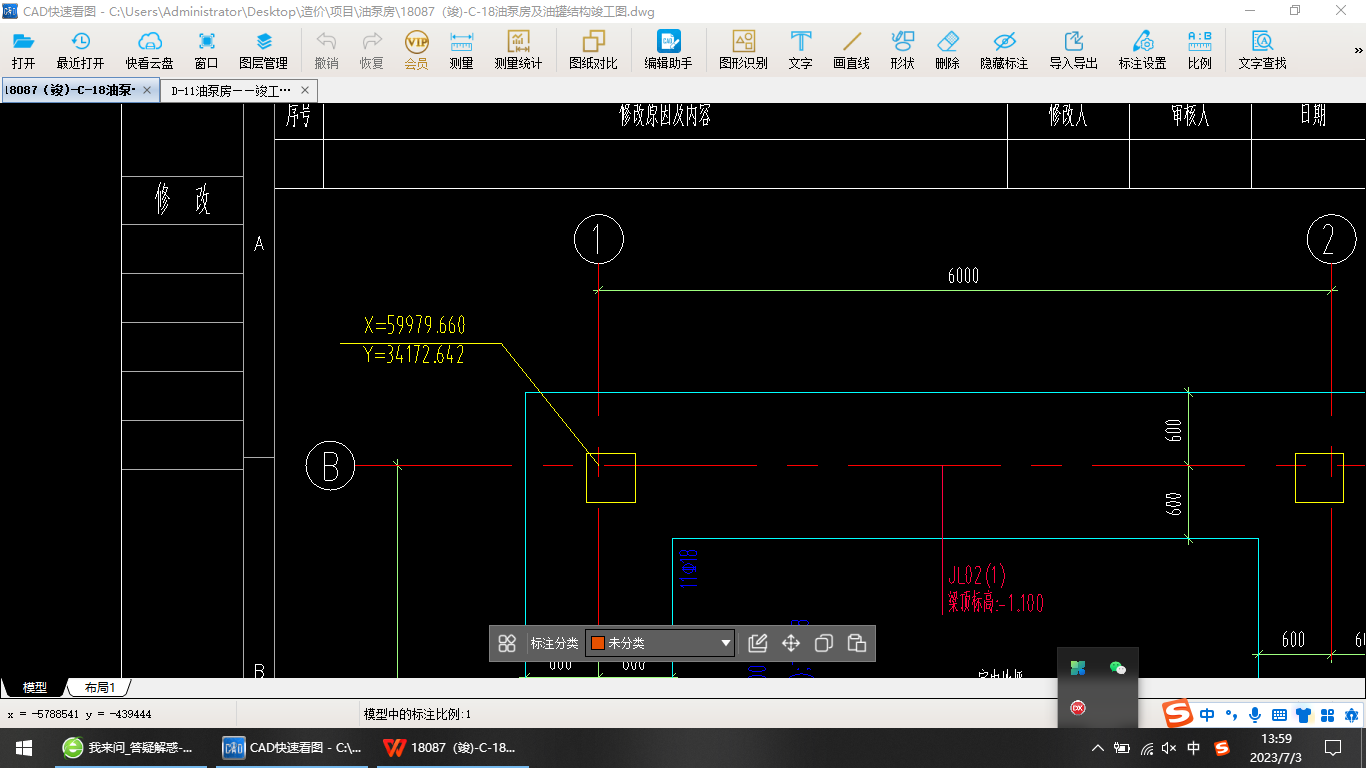Toggle the muted volume tray icon
This screenshot has height=768, width=1366.
click(1170, 748)
